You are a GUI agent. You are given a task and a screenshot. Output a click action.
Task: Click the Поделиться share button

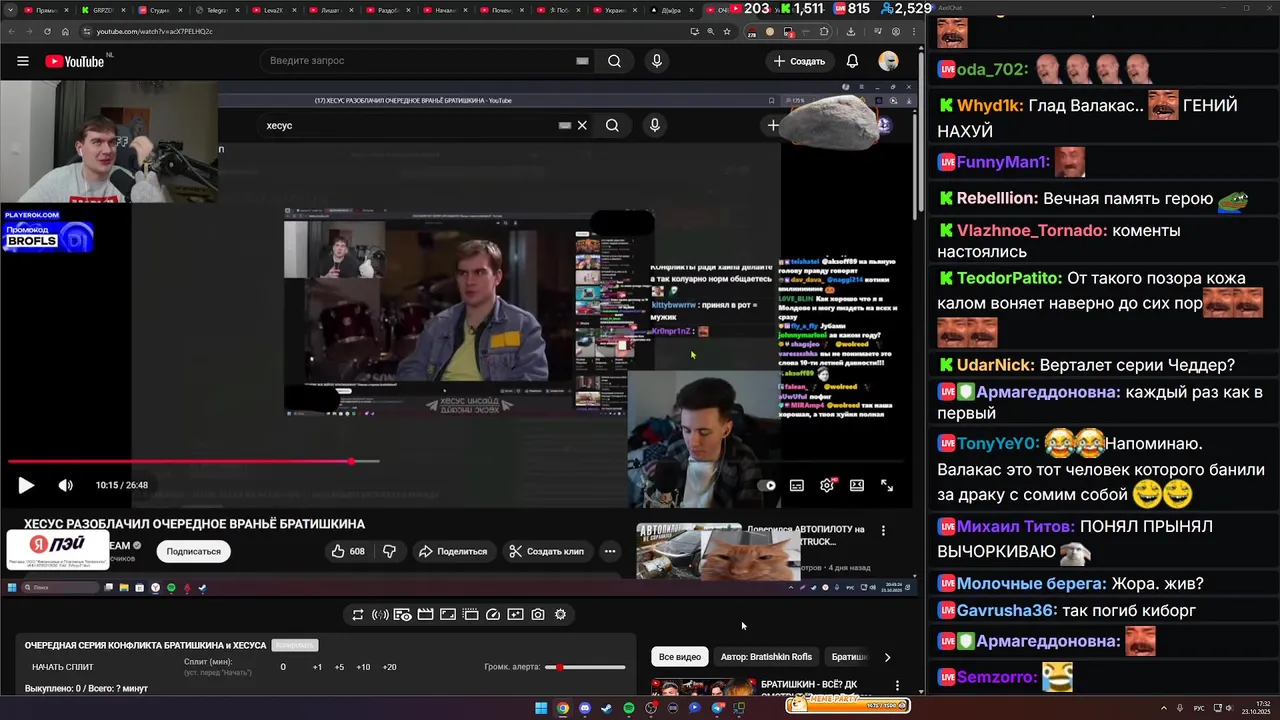pyautogui.click(x=453, y=551)
